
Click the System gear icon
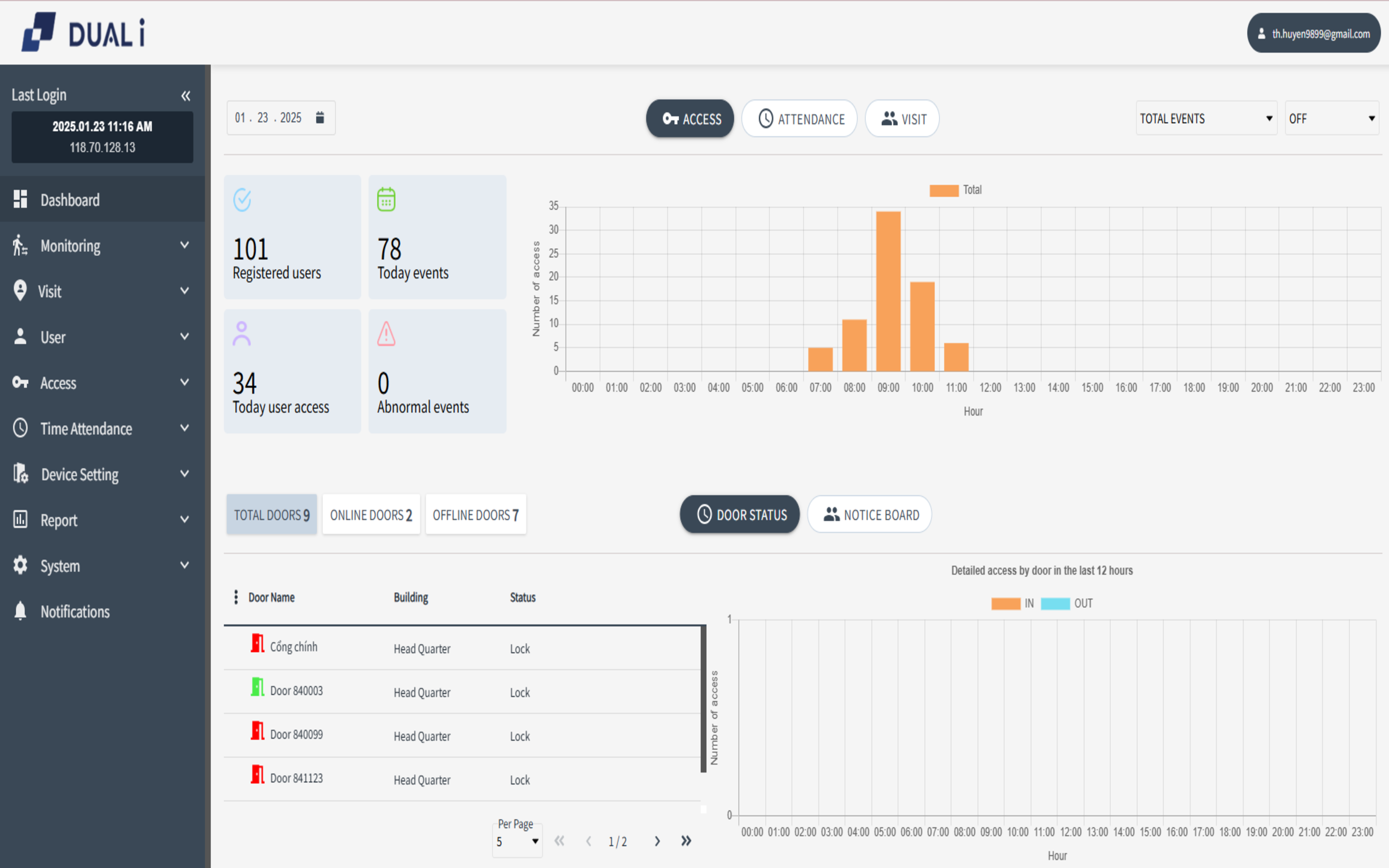click(x=20, y=565)
